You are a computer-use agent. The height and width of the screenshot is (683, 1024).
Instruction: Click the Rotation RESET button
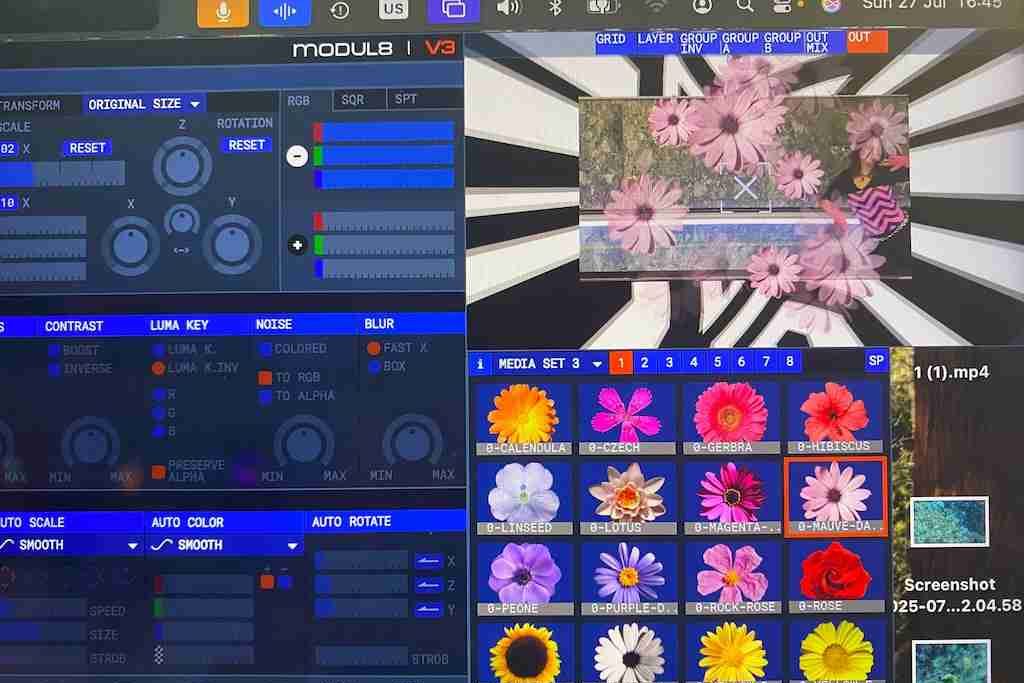pyautogui.click(x=246, y=145)
